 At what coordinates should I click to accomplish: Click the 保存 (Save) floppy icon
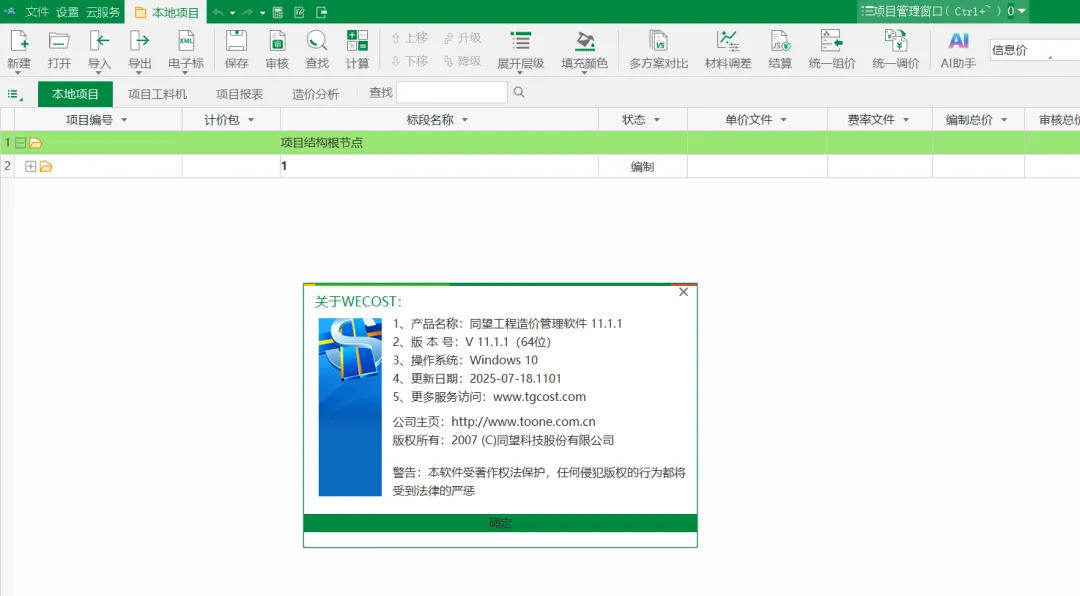236,42
